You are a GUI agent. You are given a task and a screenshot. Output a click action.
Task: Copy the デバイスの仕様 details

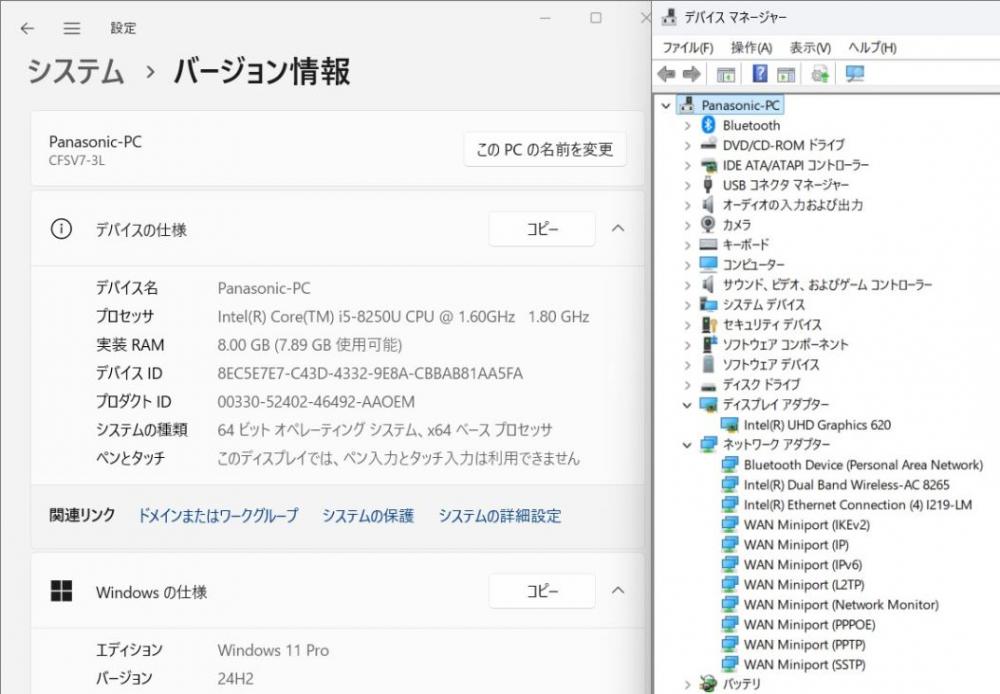(542, 229)
